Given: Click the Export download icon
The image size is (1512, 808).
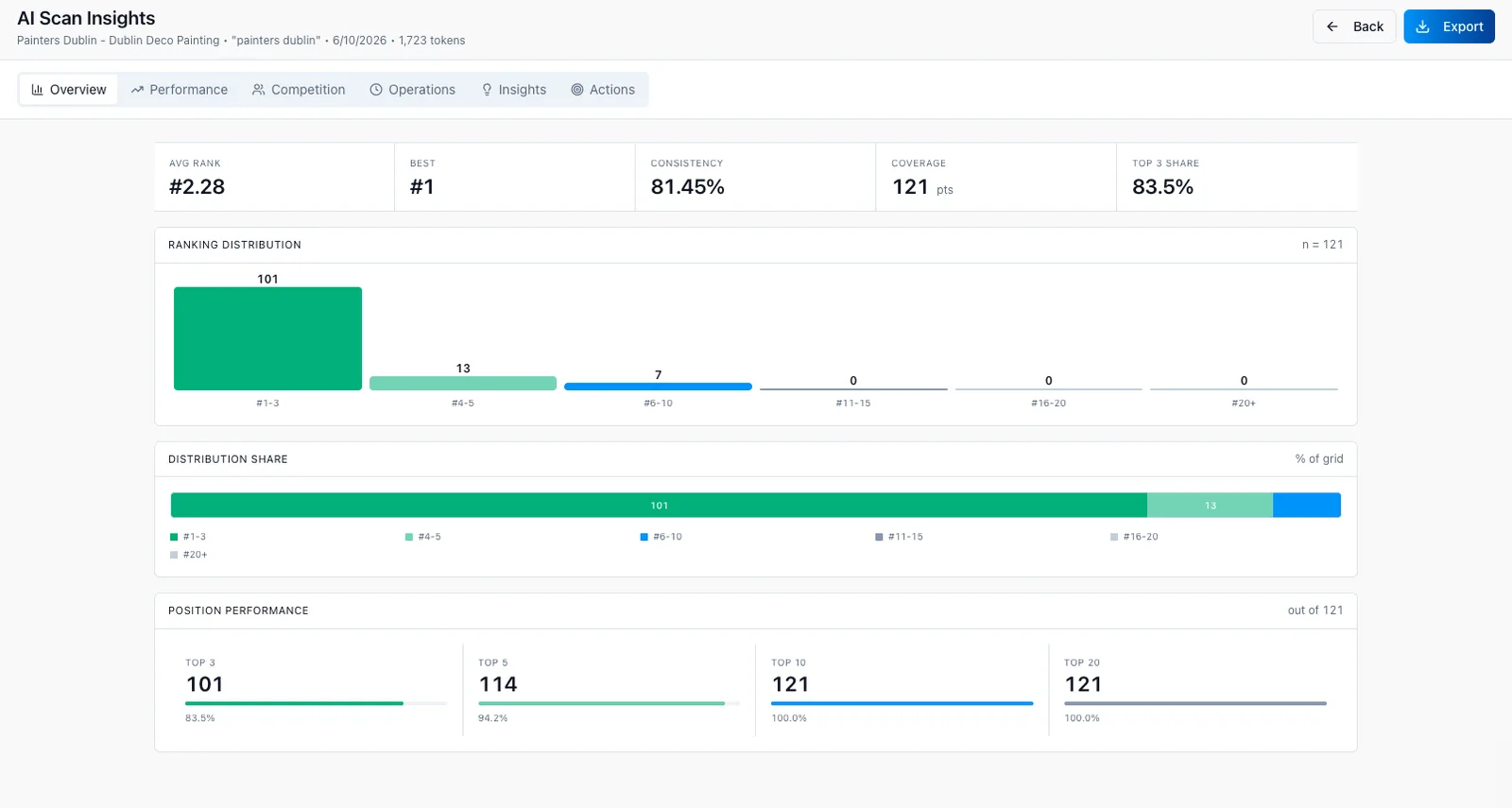Looking at the screenshot, I should (1422, 26).
